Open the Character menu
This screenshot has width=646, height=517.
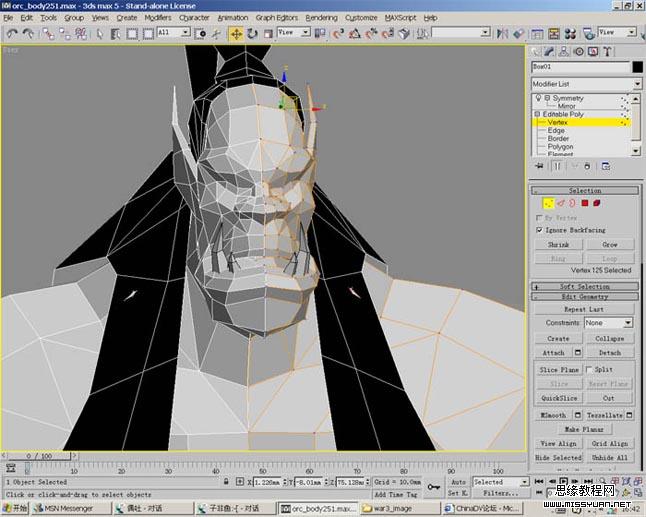(x=194, y=18)
